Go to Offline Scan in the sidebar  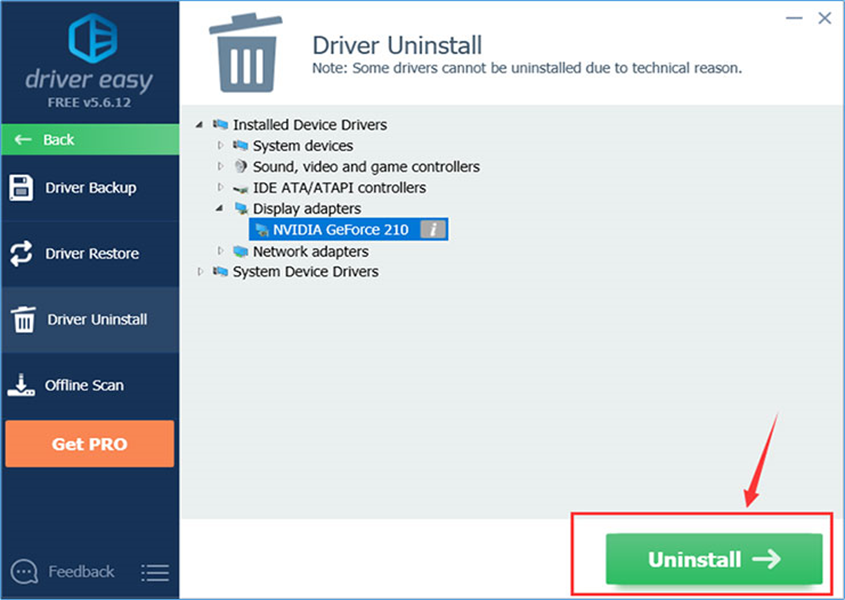coord(90,385)
